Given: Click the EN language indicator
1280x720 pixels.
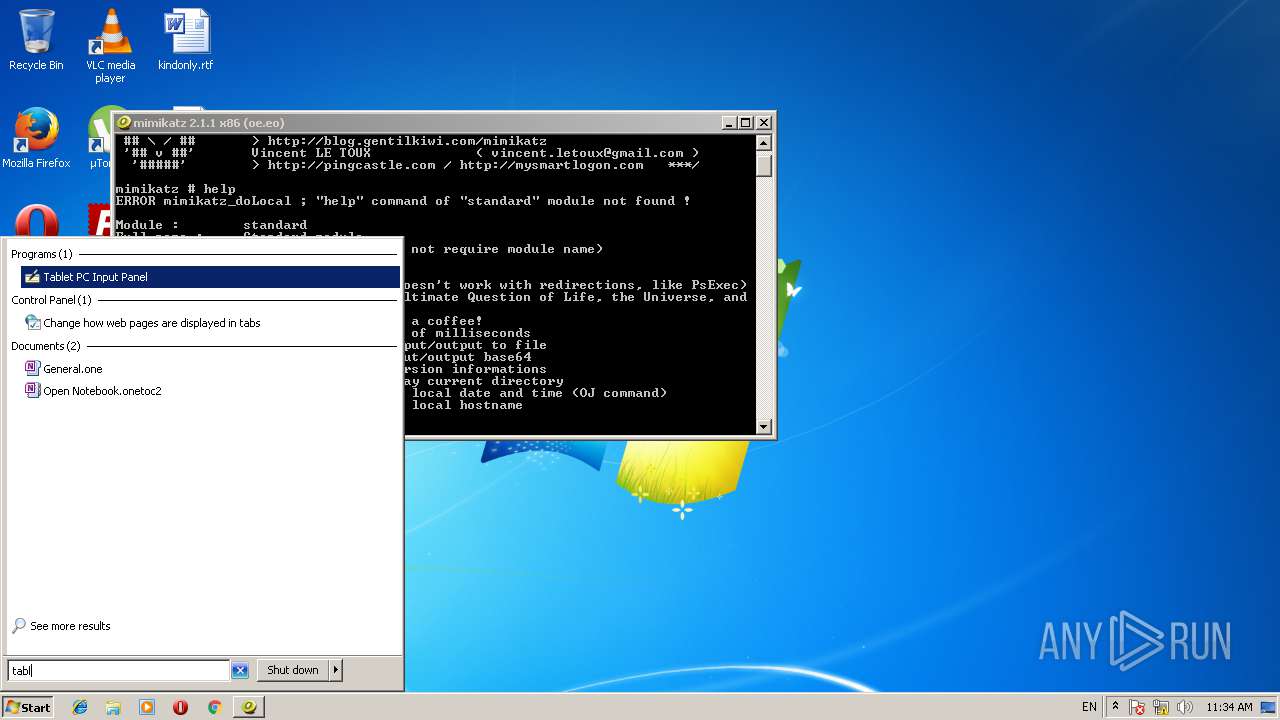Looking at the screenshot, I should 1089,707.
